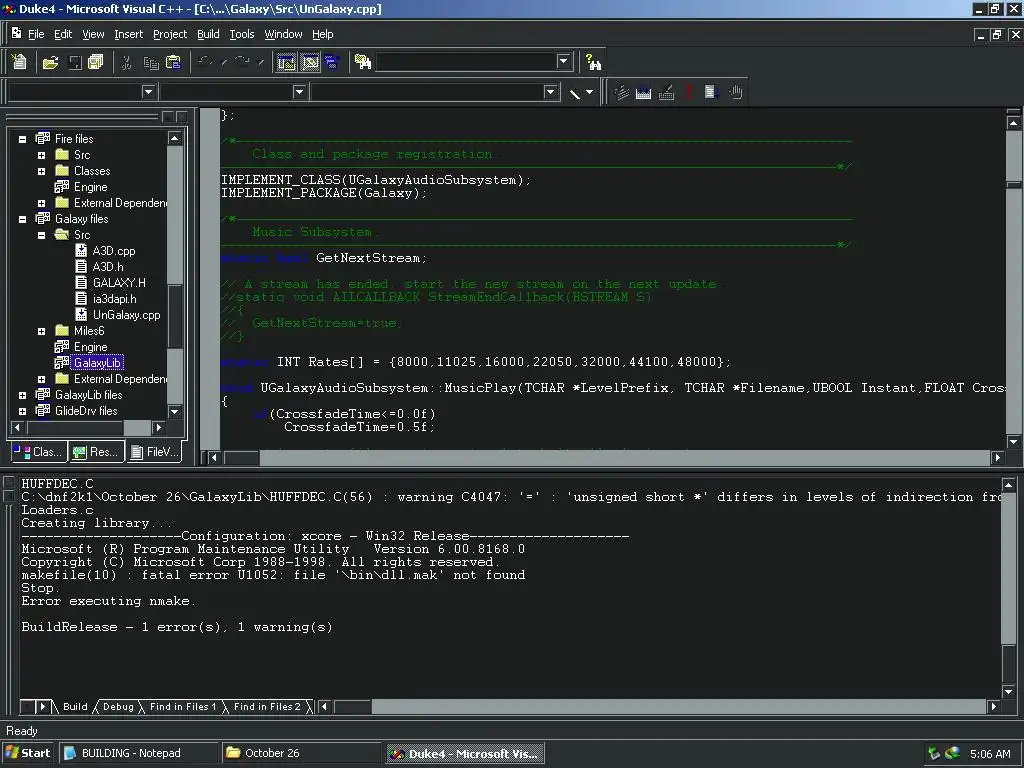Click the Windows Start button
The image size is (1024, 768).
tap(28, 753)
